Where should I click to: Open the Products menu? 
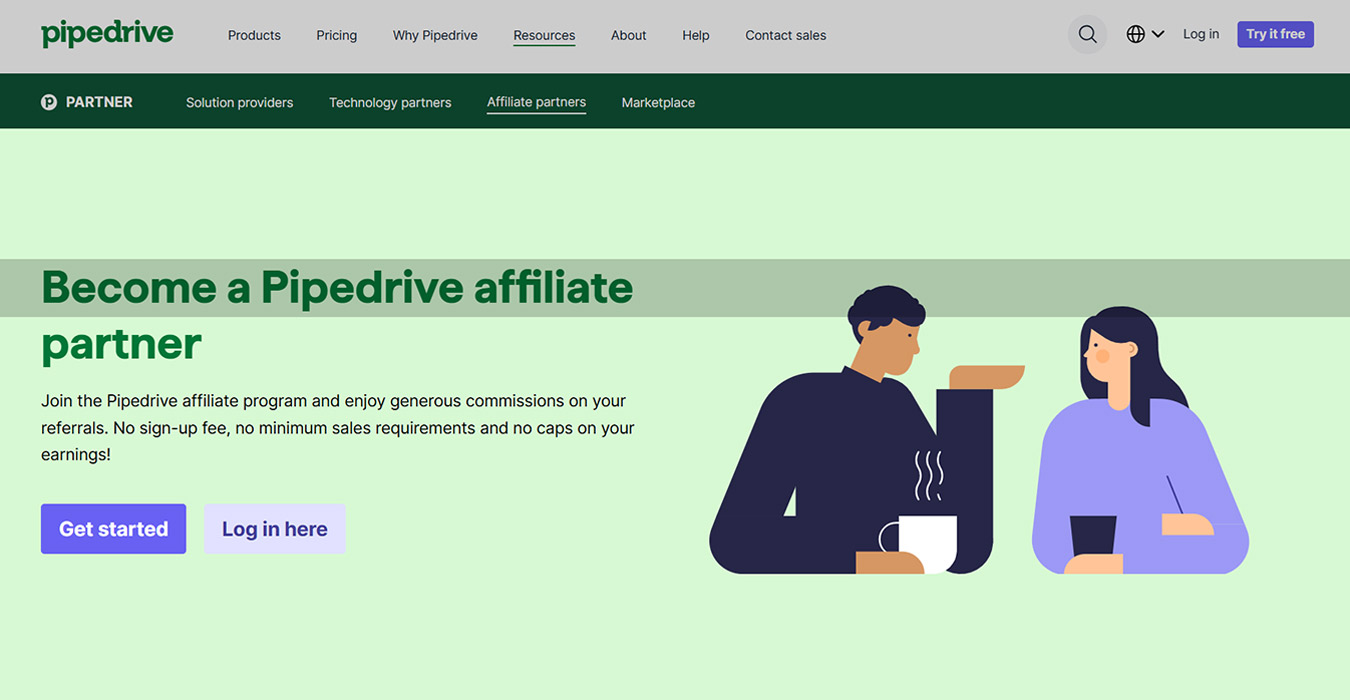point(254,35)
